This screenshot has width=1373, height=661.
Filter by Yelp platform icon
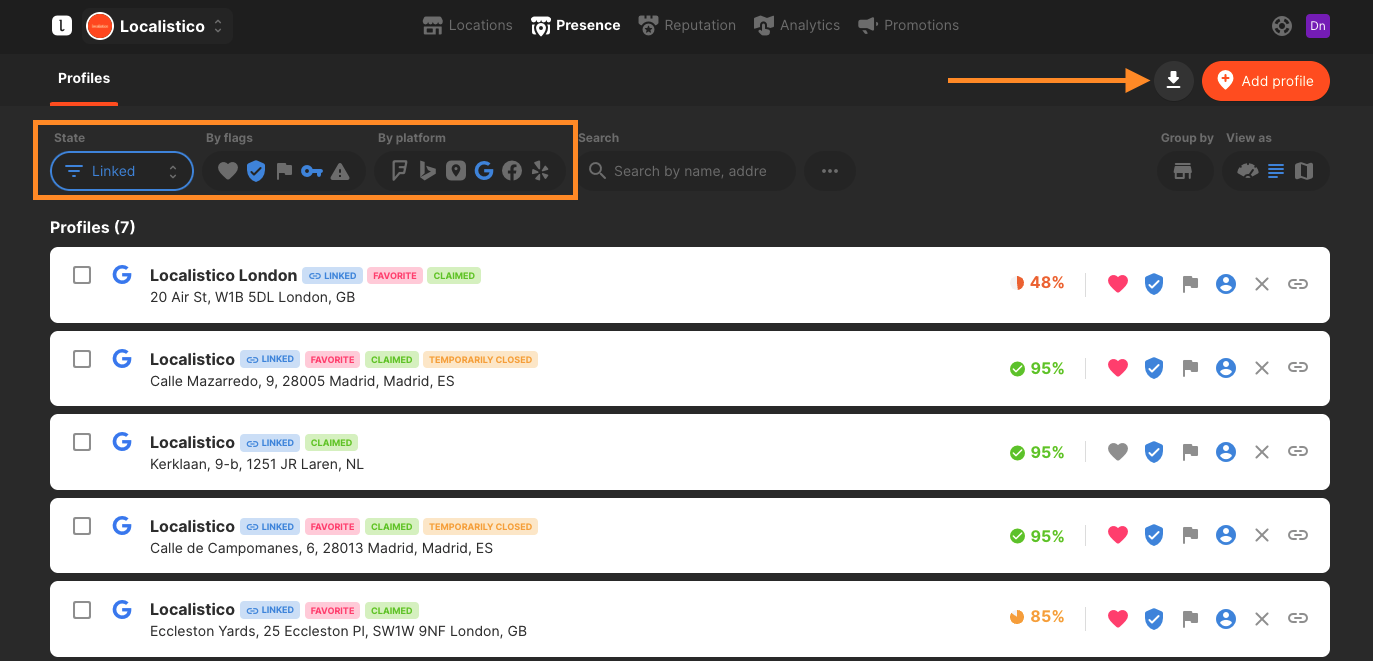click(541, 171)
